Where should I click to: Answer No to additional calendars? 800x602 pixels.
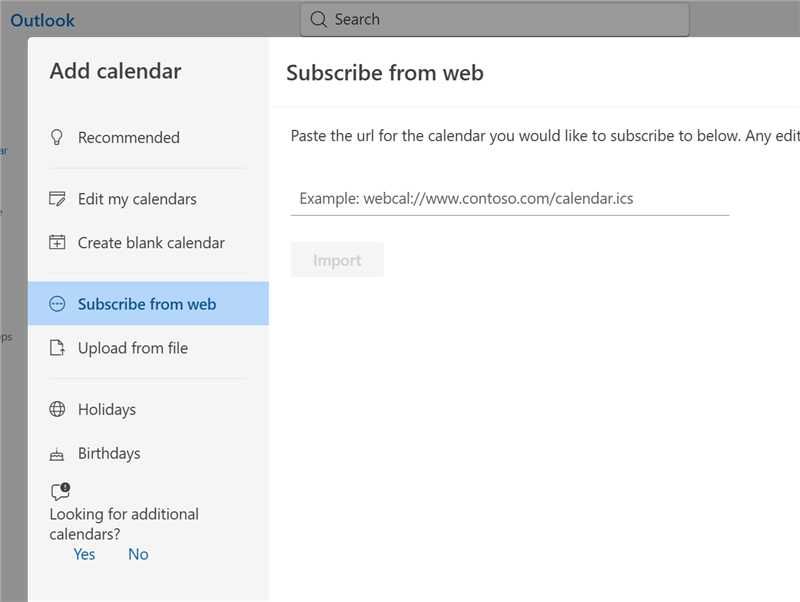click(x=138, y=554)
